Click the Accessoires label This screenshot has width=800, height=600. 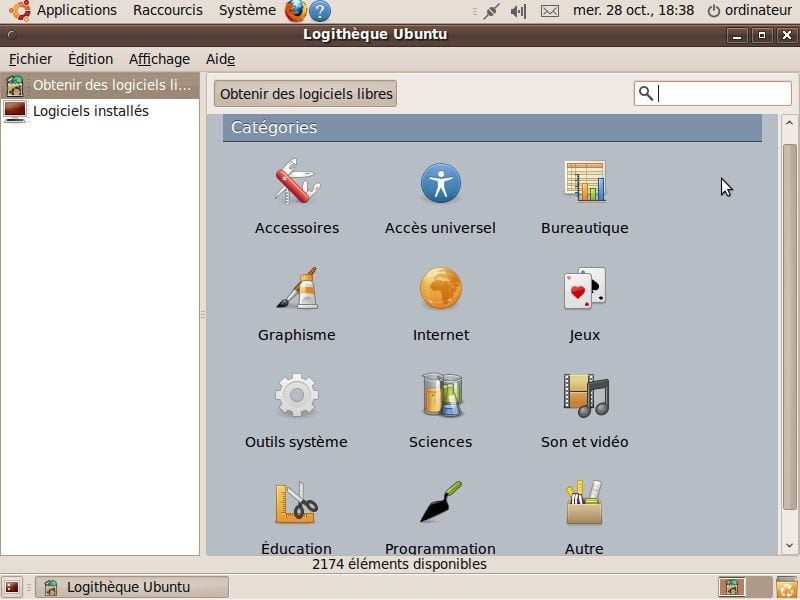coord(297,228)
